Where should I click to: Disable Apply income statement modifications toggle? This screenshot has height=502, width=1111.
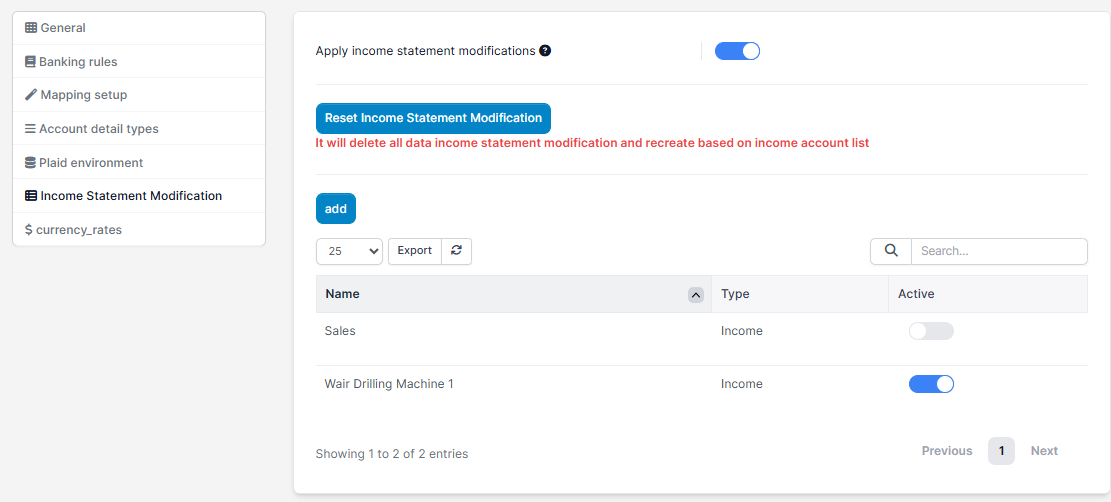tap(737, 51)
